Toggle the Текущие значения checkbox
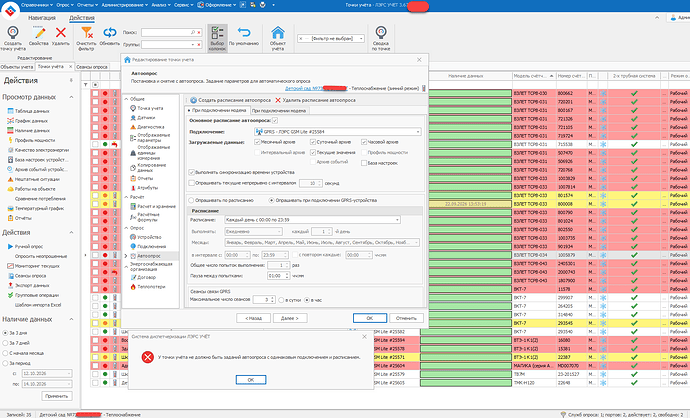 click(313, 152)
